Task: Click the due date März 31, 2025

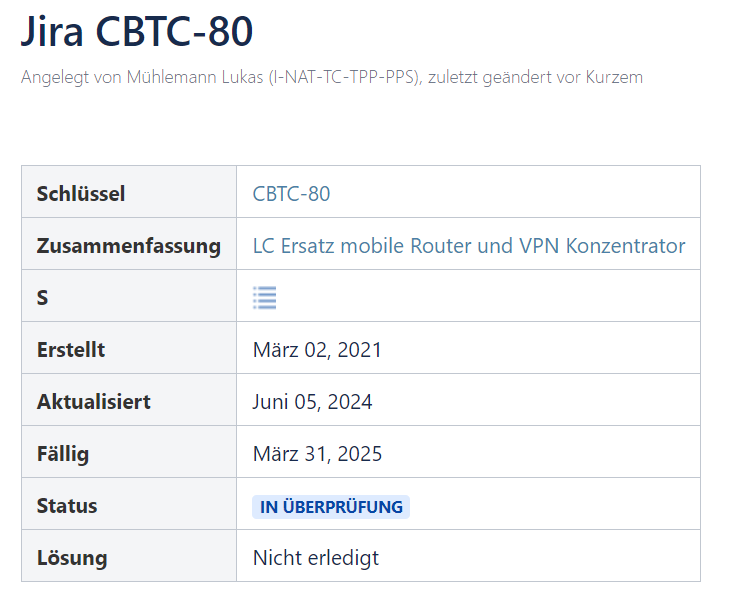Action: (317, 454)
